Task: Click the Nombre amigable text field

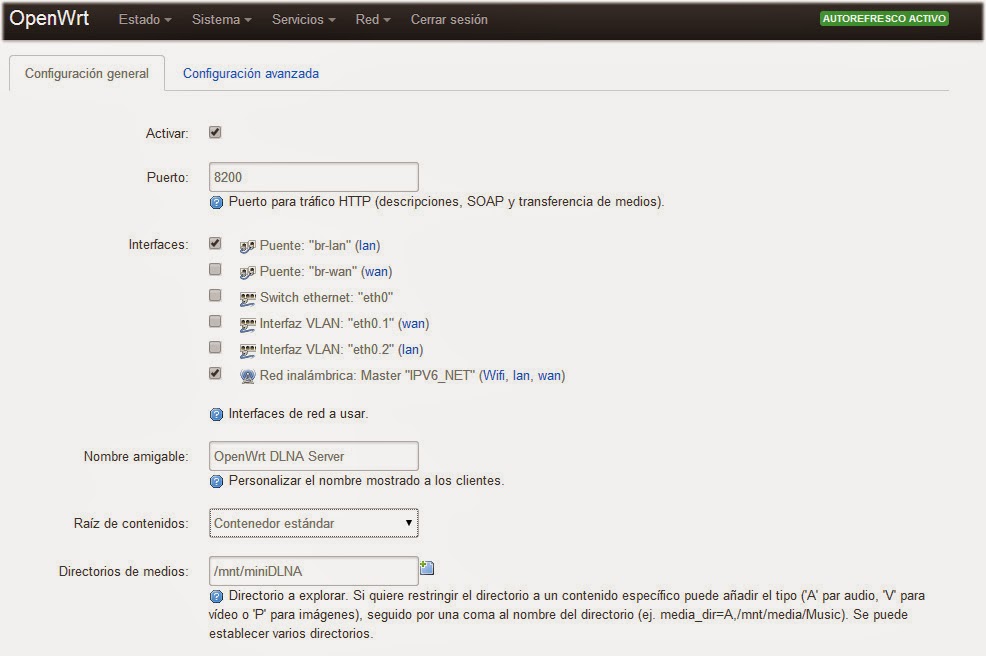Action: [x=313, y=456]
